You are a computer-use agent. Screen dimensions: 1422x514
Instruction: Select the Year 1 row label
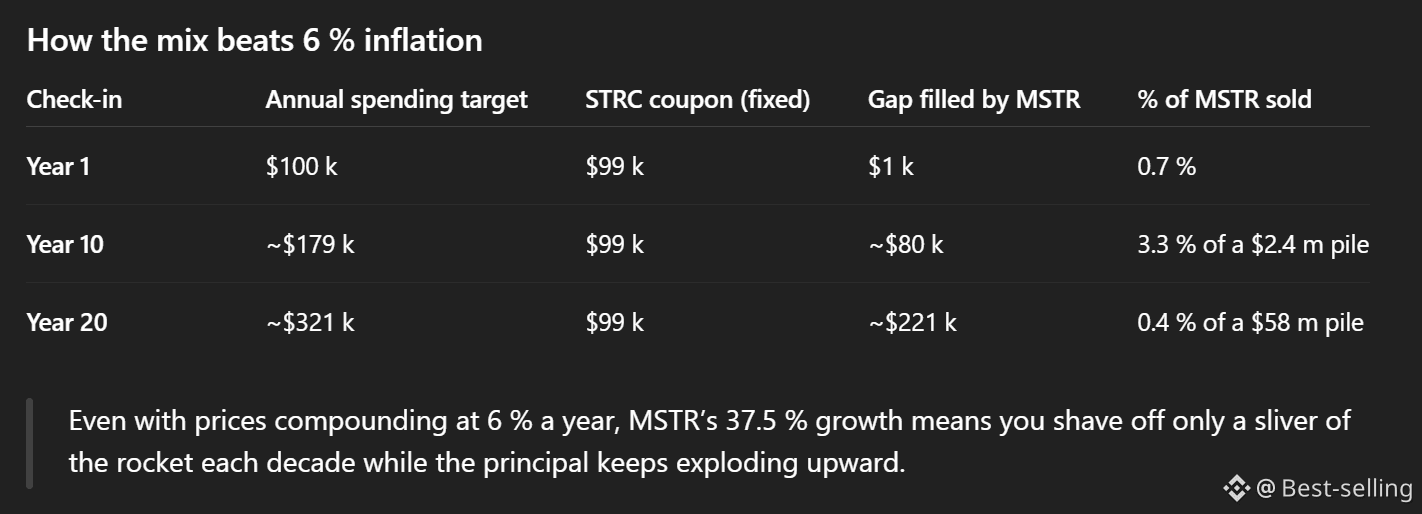tap(58, 166)
